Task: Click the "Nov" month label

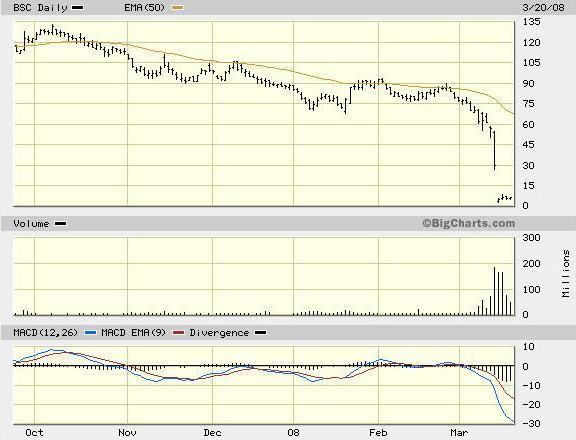Action: (x=127, y=433)
